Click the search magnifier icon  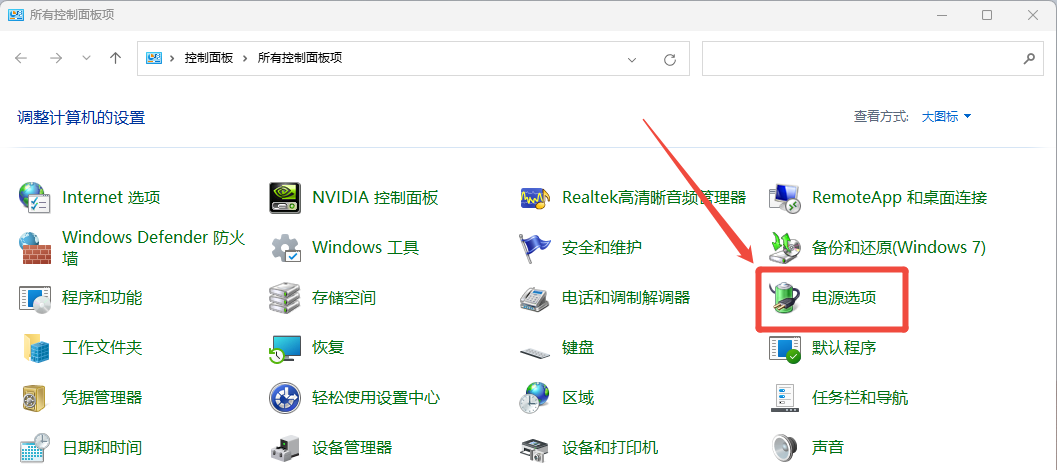click(x=1029, y=59)
